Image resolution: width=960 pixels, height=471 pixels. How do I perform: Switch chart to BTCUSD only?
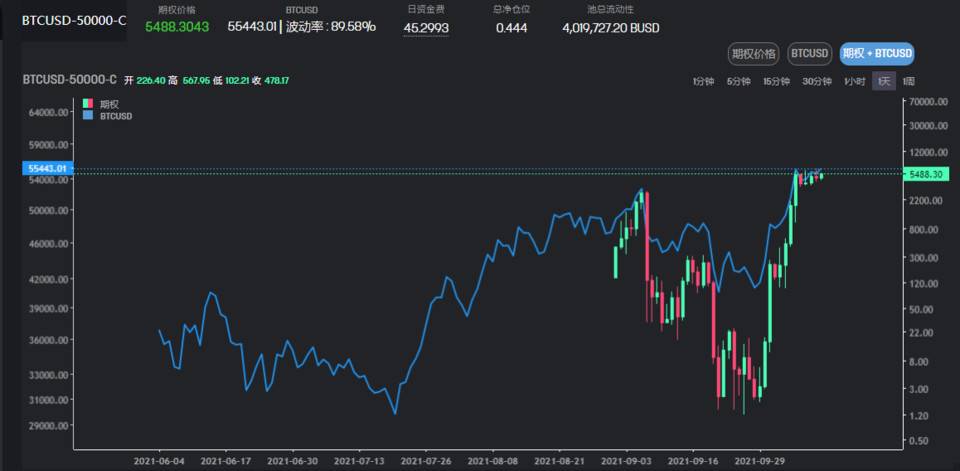(x=808, y=54)
